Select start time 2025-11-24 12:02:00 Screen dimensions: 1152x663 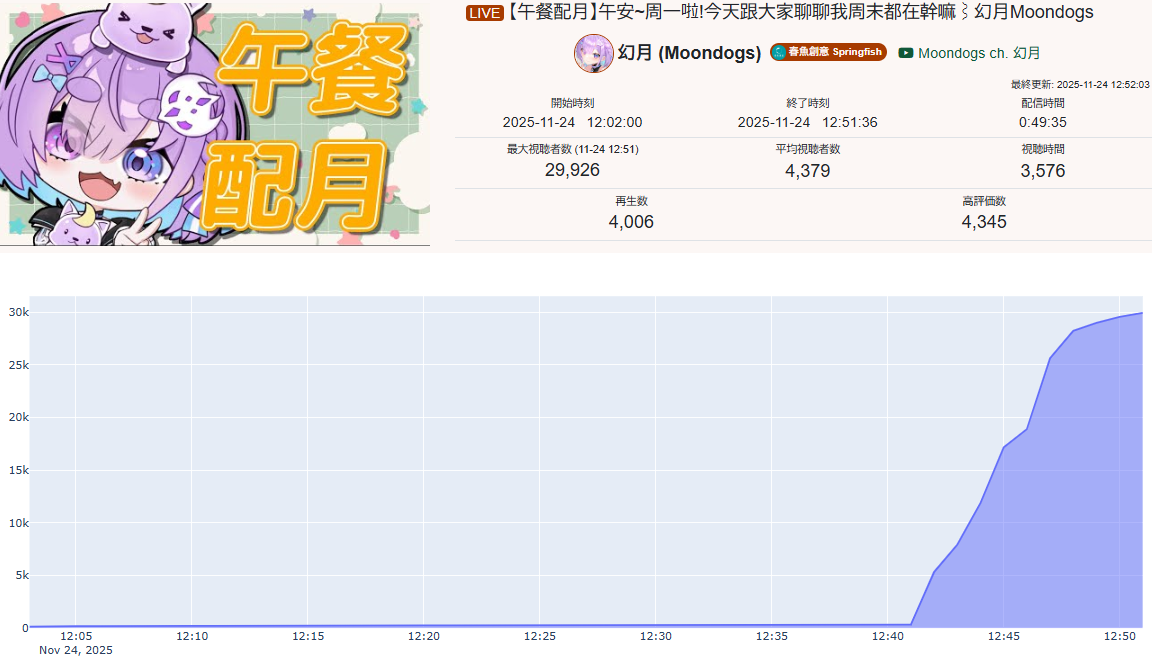click(572, 122)
